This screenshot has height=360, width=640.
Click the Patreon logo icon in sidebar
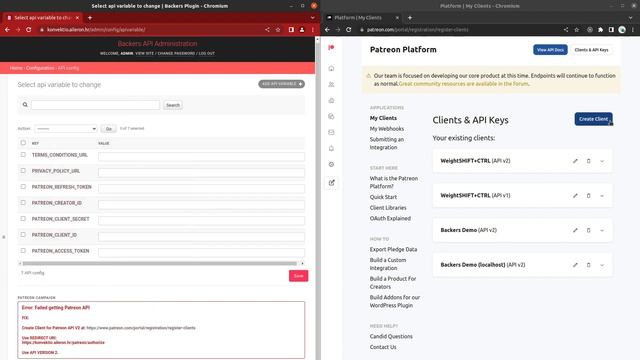331,48
